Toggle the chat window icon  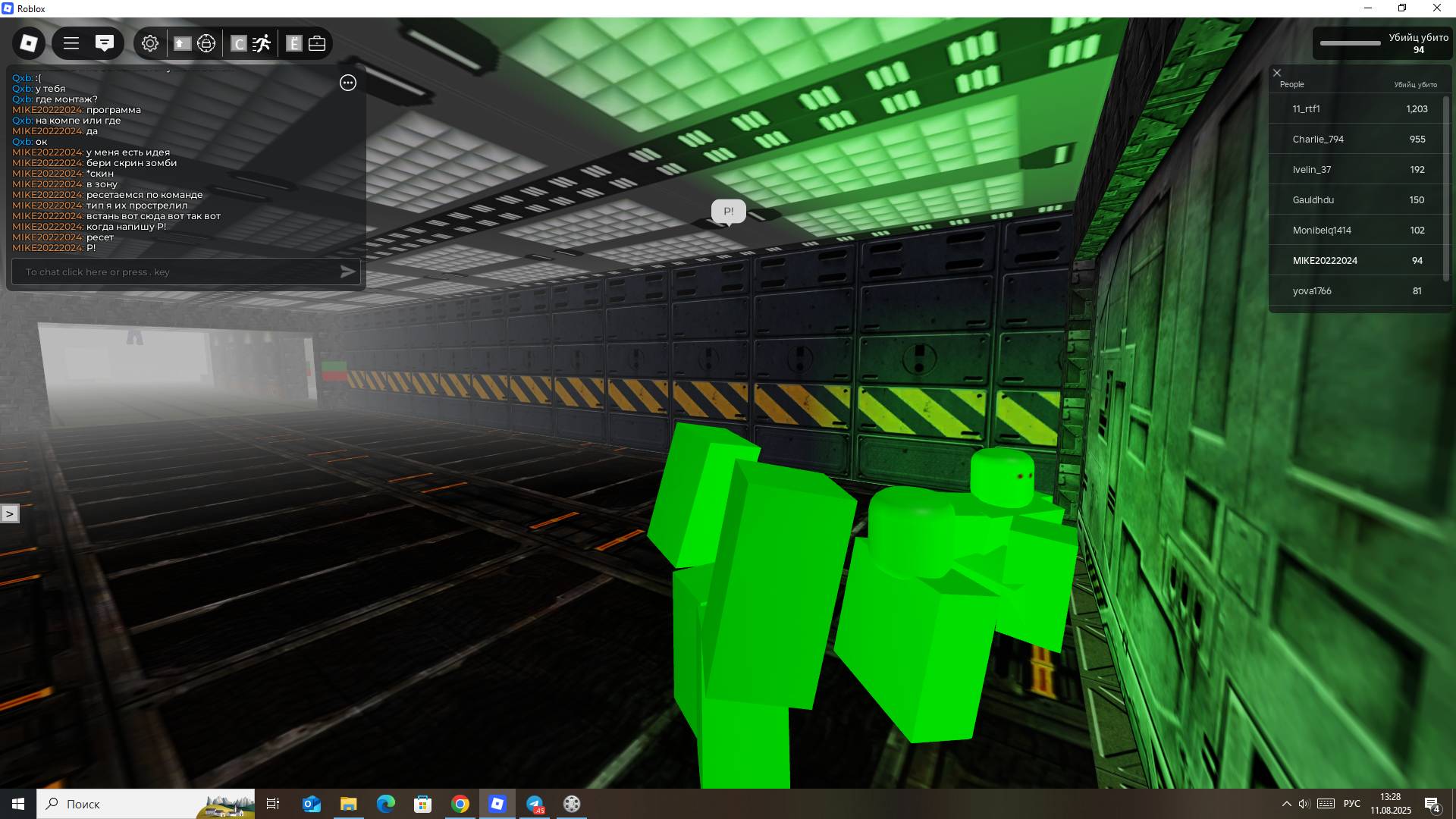click(105, 43)
